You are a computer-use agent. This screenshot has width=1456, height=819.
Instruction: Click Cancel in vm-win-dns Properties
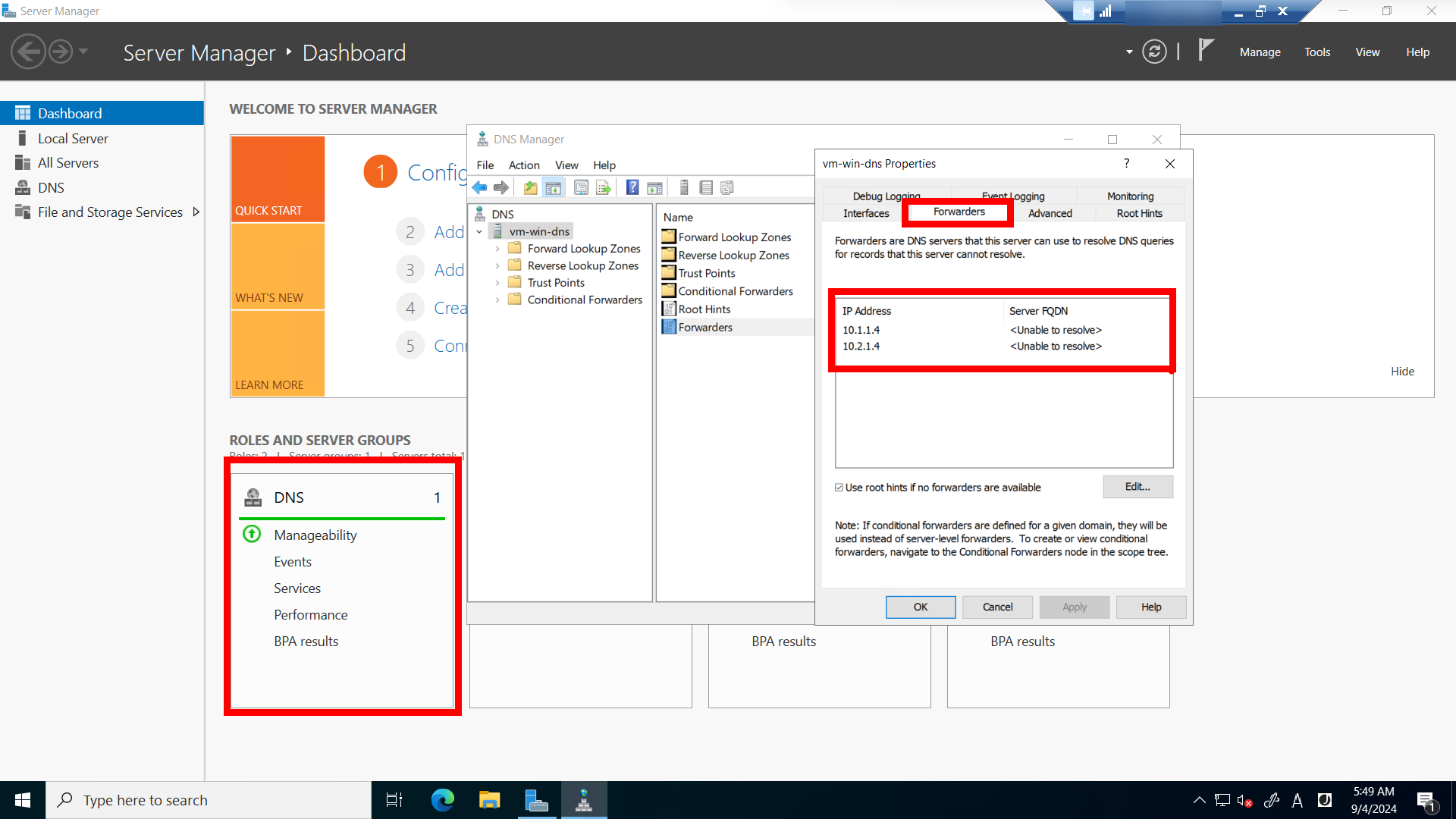coord(997,607)
